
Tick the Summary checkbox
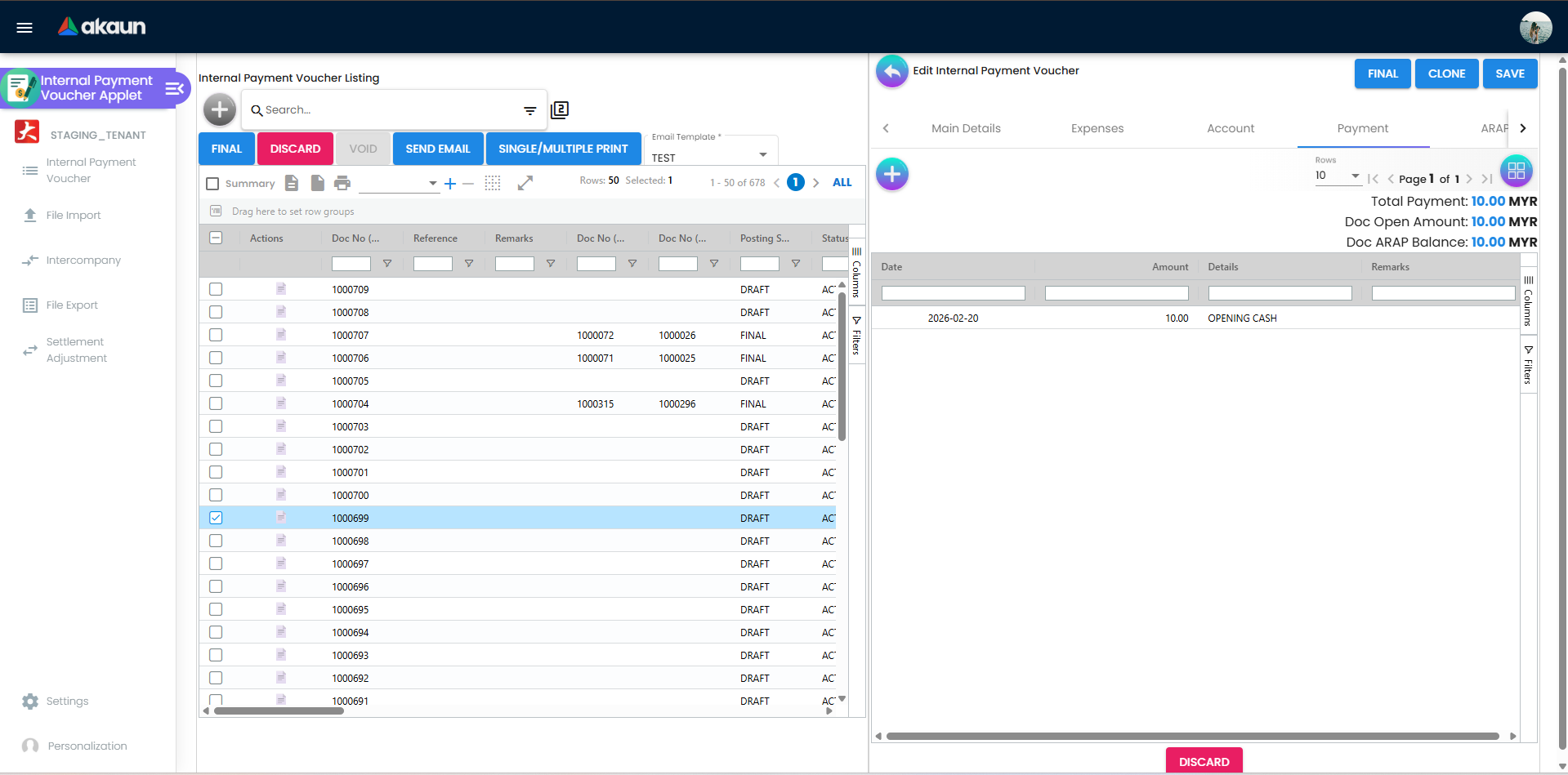(212, 183)
